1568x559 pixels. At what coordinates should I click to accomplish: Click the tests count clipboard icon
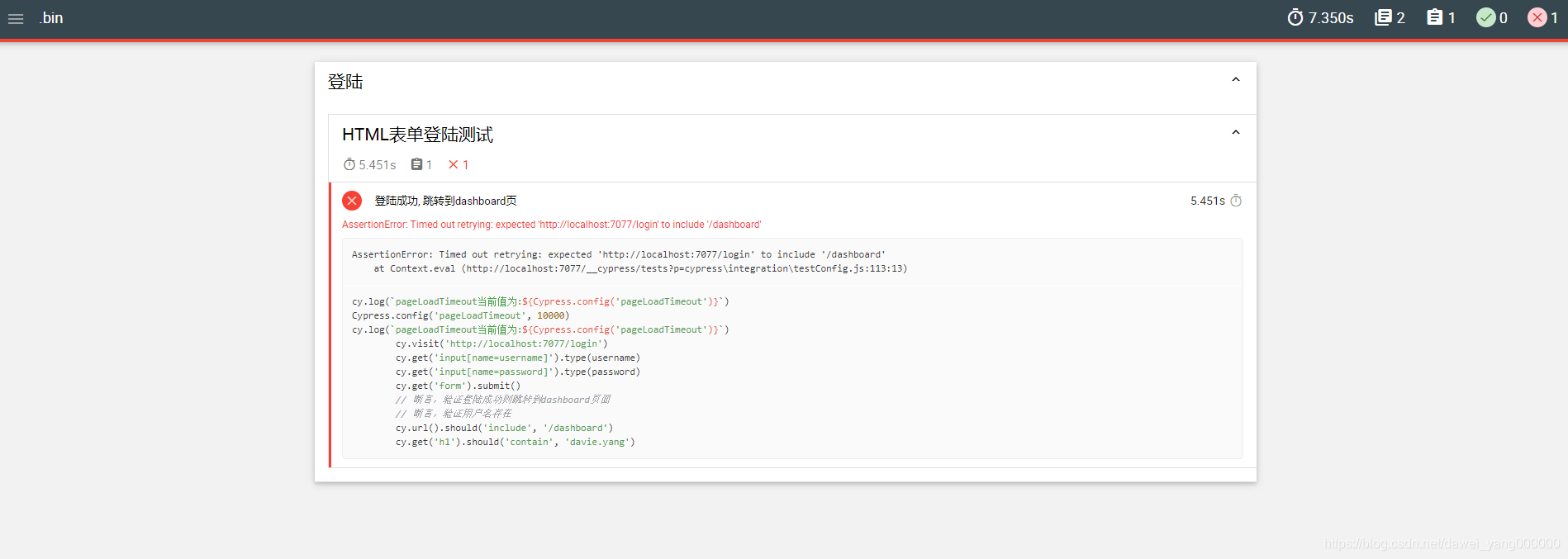pos(1435,17)
